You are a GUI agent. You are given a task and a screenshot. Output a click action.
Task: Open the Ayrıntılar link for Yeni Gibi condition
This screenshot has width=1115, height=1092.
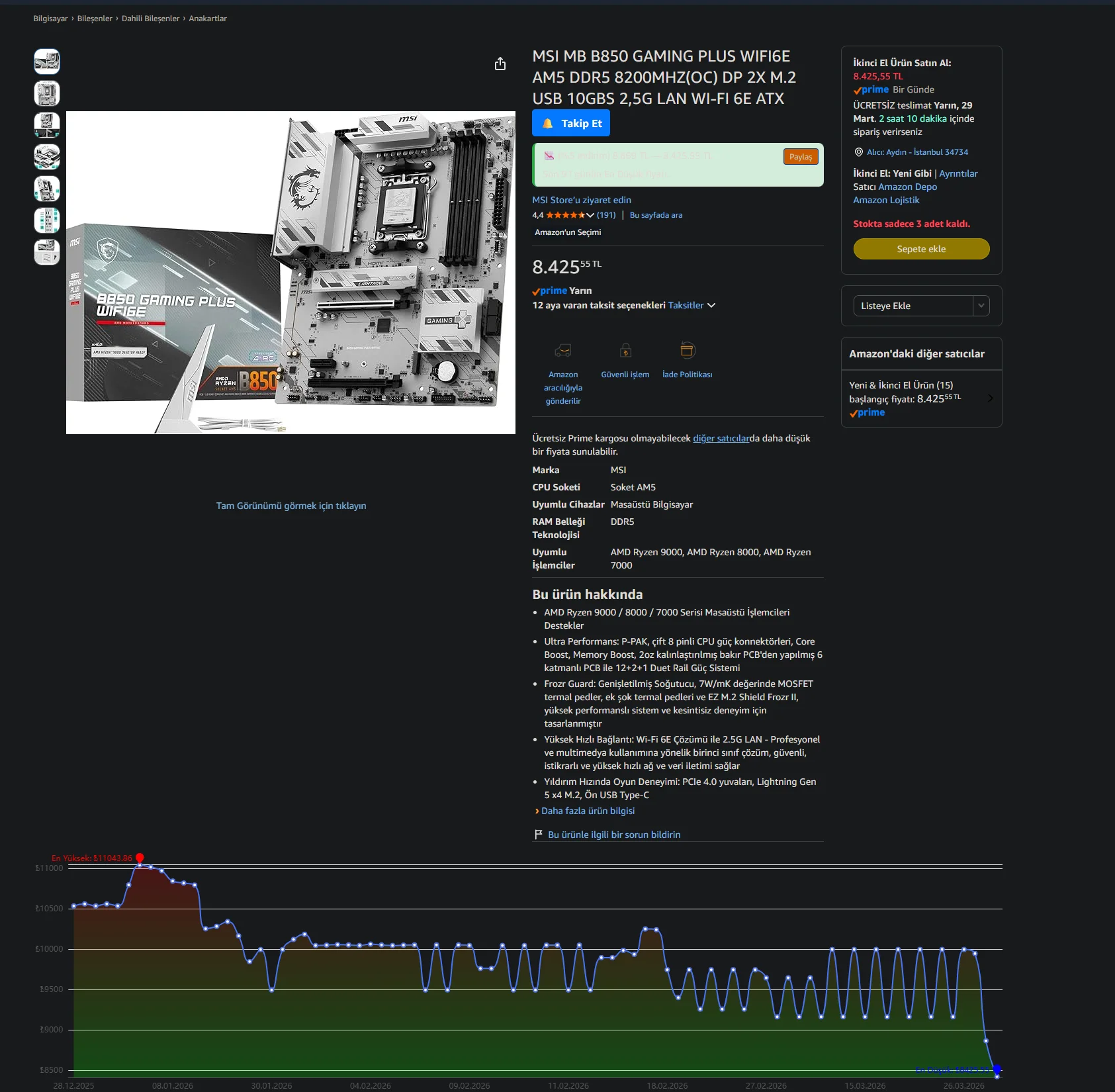point(958,173)
